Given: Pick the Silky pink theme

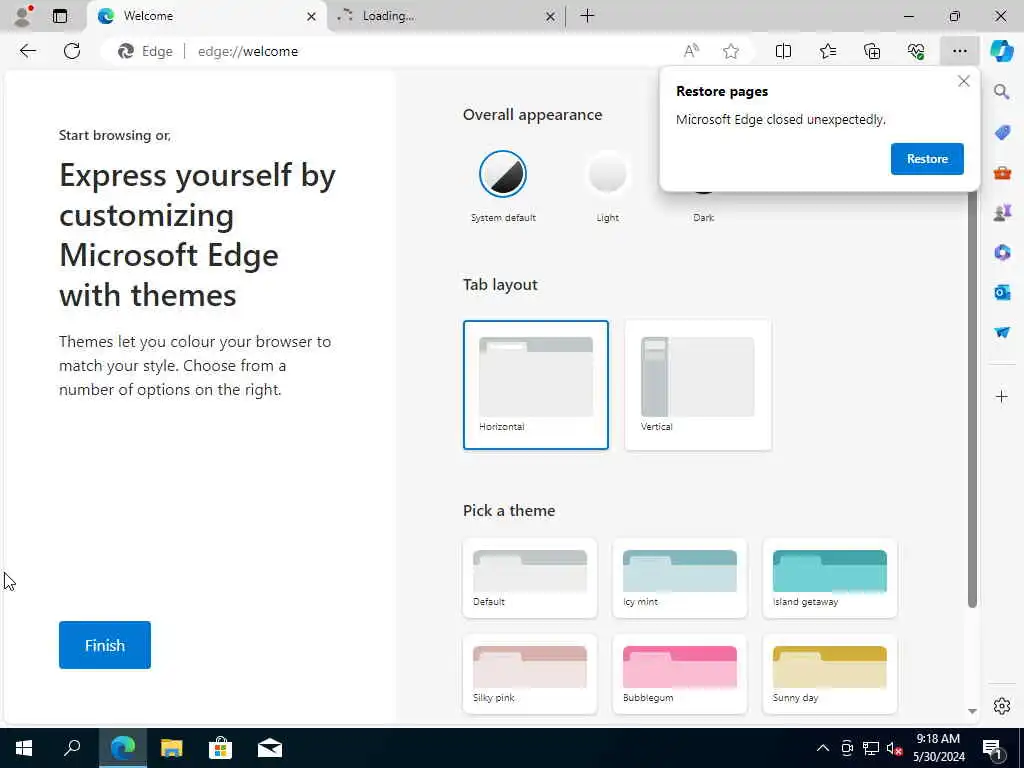Looking at the screenshot, I should 530,674.
